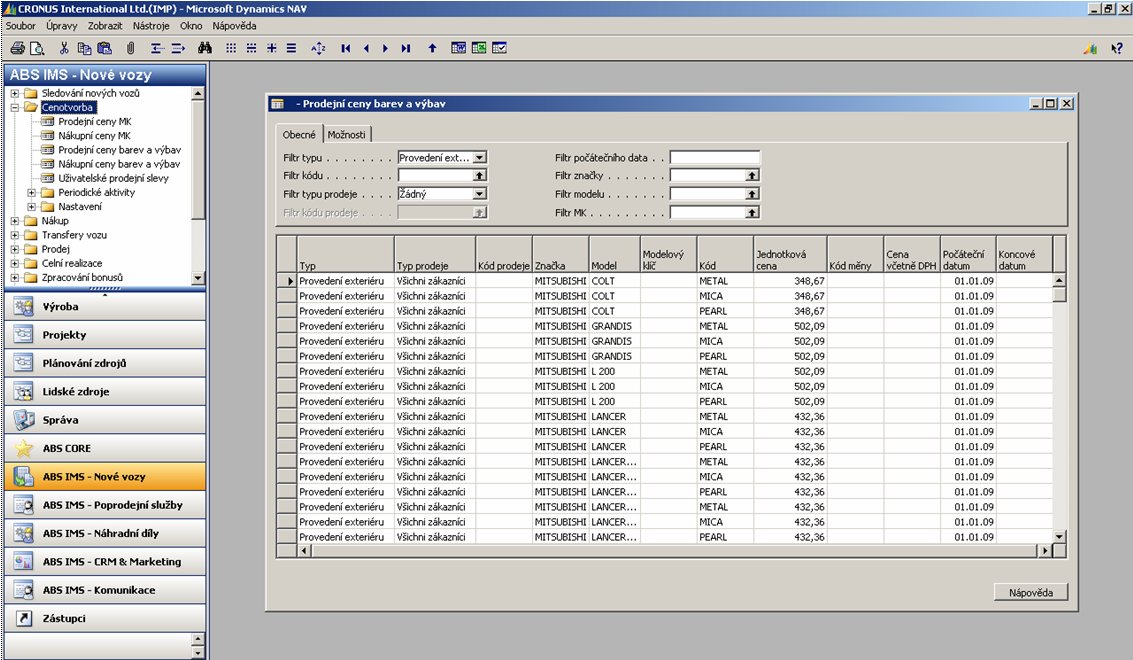This screenshot has height=660, width=1133.
Task: Click the Show All lines icon
Action: [291, 48]
